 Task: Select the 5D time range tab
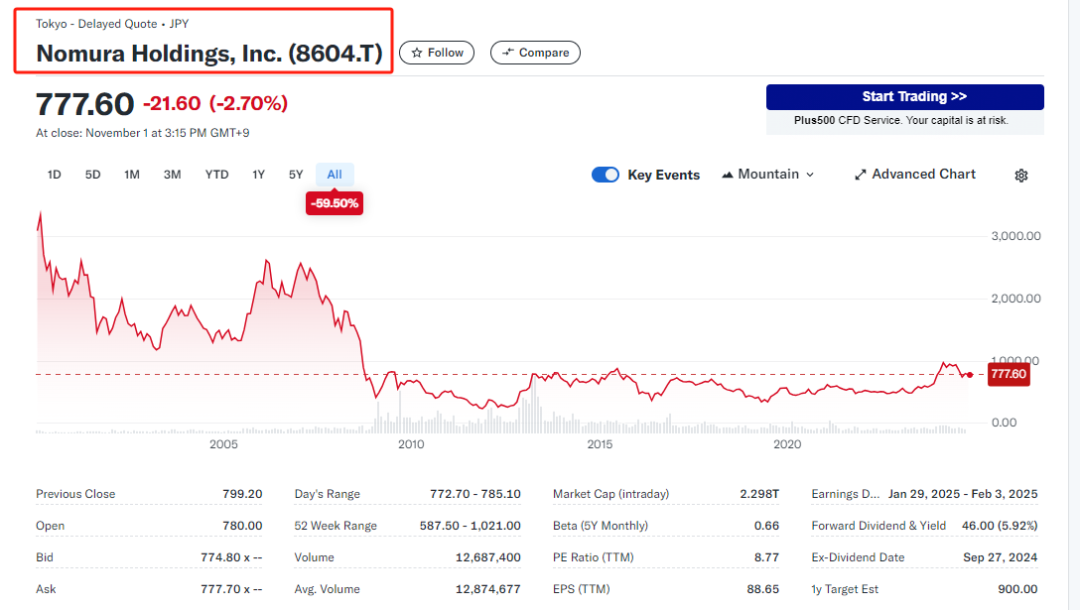(x=93, y=175)
